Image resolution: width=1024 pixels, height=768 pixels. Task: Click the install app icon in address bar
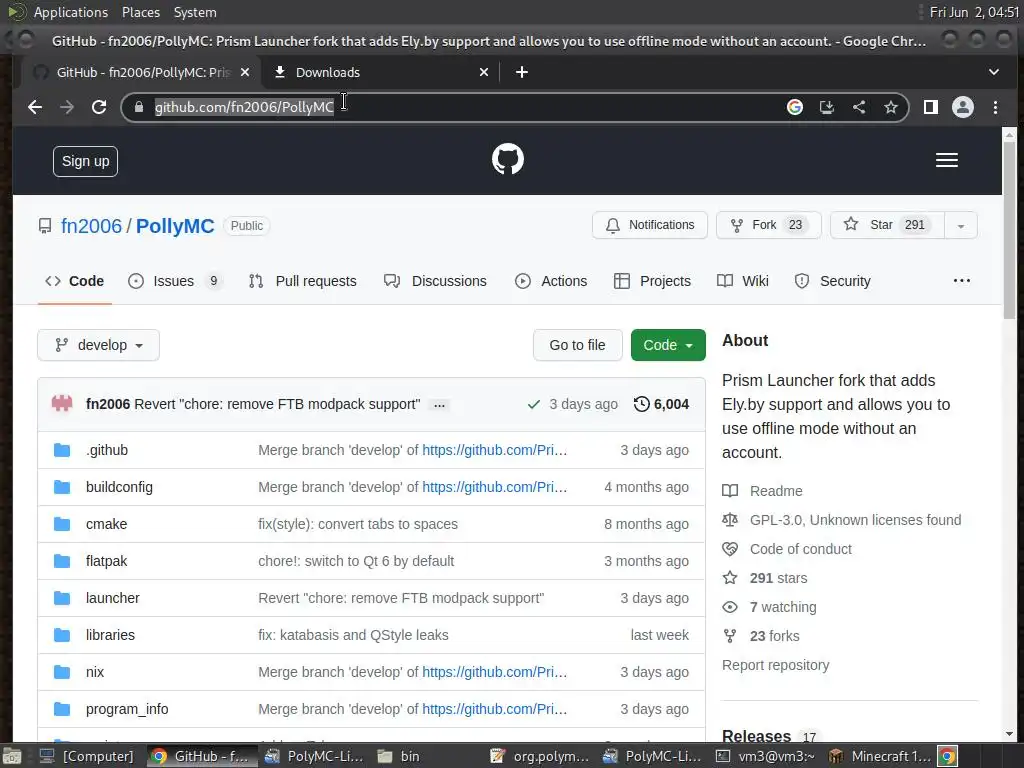[x=827, y=107]
